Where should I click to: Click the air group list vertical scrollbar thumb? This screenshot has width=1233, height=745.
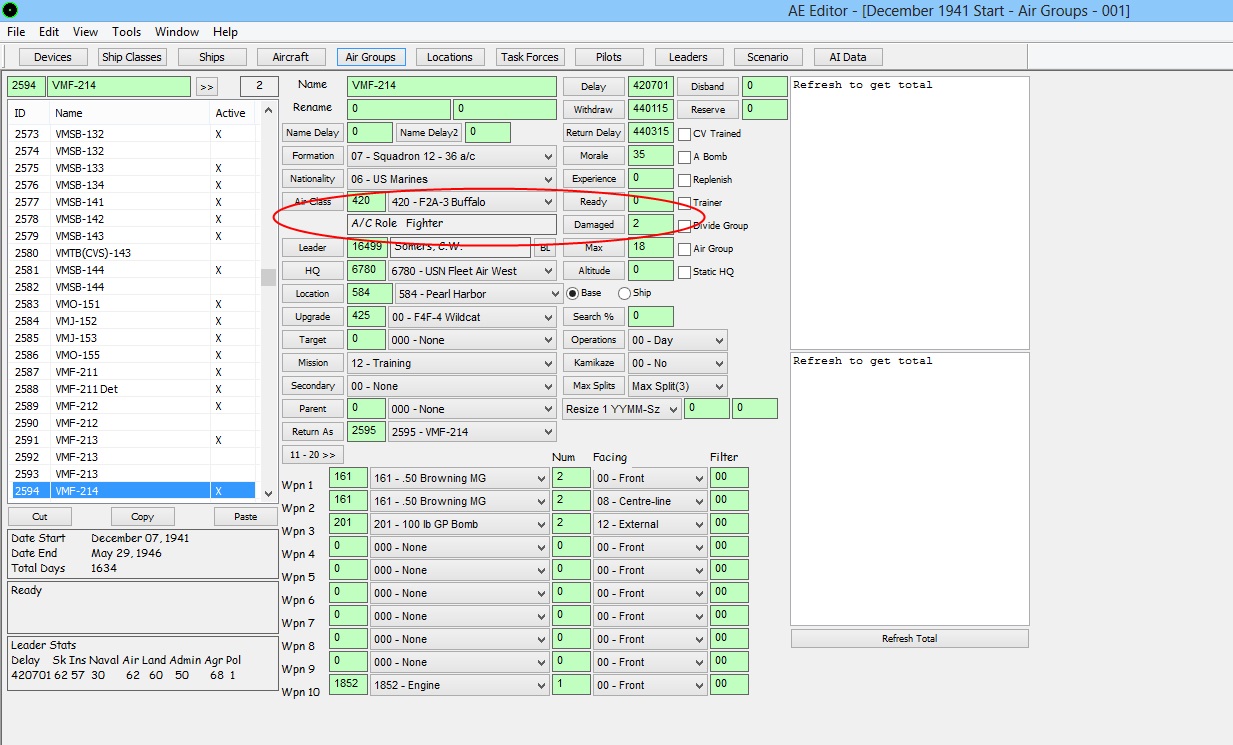point(268,277)
